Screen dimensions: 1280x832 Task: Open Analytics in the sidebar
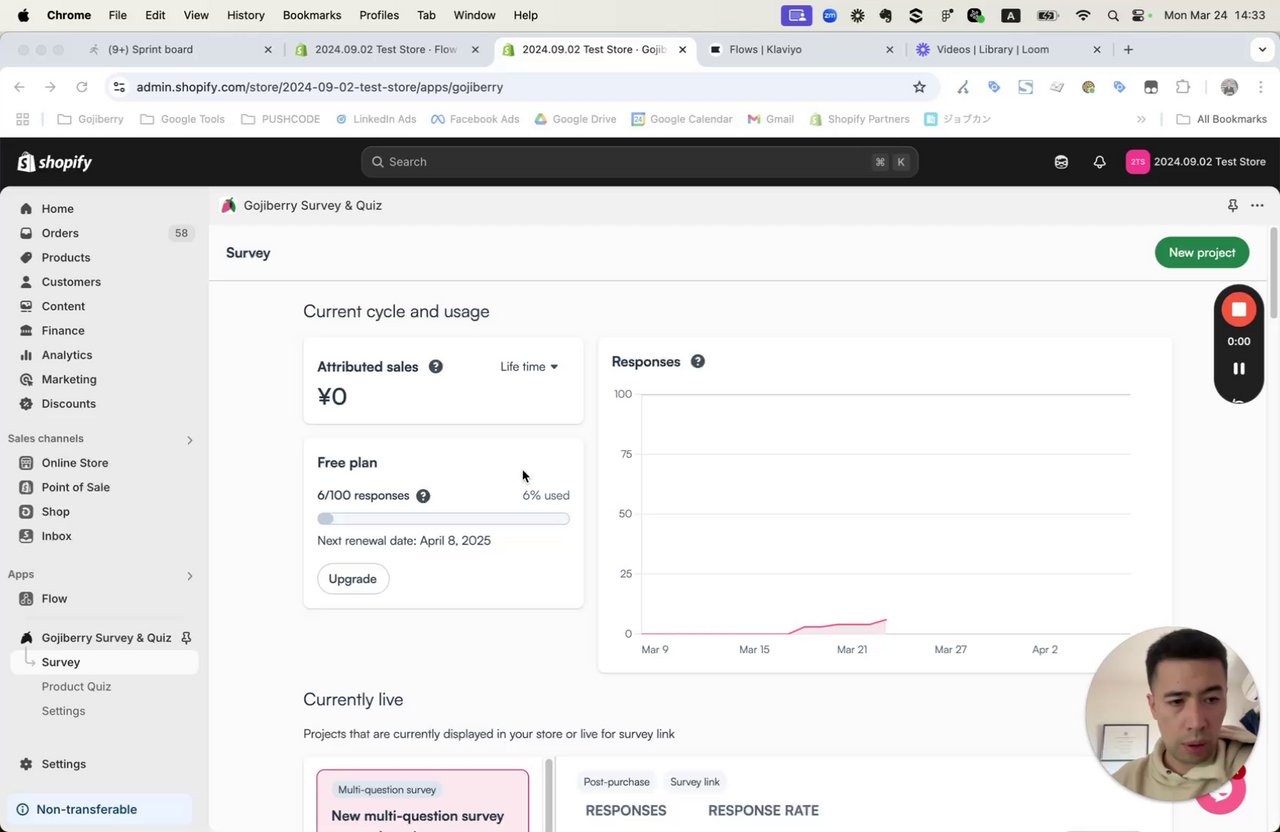point(67,355)
